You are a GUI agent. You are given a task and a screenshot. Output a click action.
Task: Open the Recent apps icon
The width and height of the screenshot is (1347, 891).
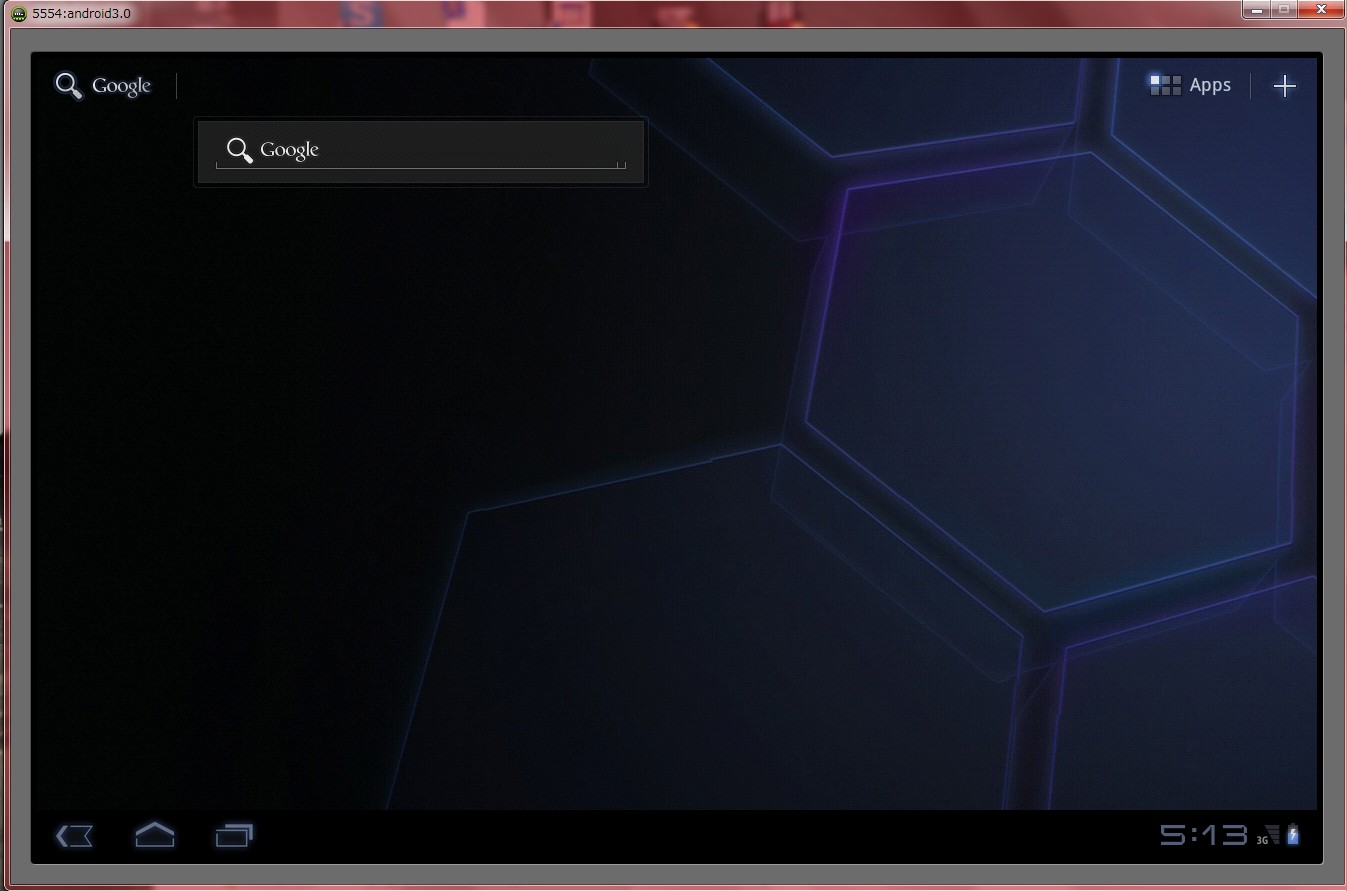click(234, 835)
